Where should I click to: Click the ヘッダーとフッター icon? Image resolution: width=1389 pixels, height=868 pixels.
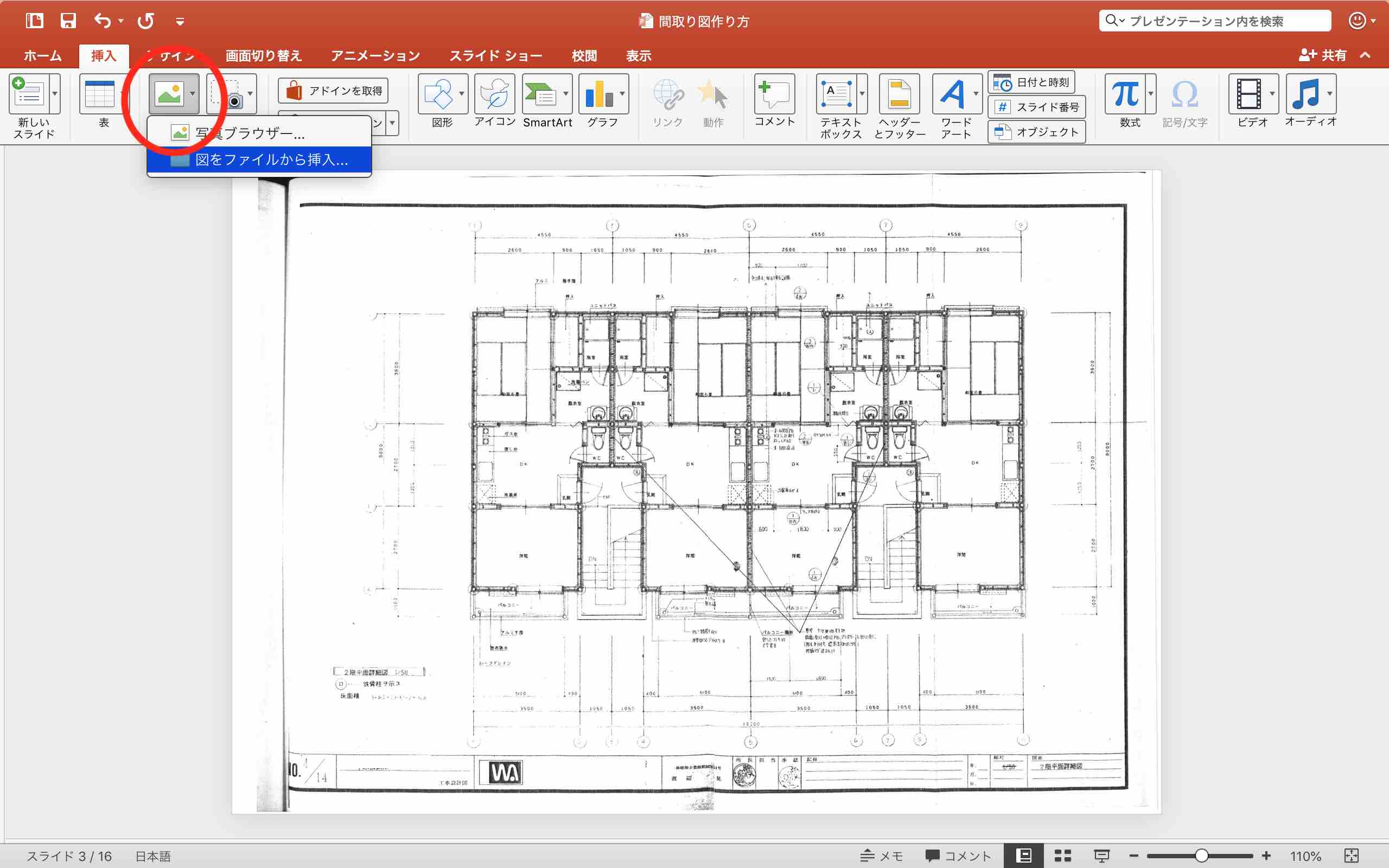coord(899,93)
